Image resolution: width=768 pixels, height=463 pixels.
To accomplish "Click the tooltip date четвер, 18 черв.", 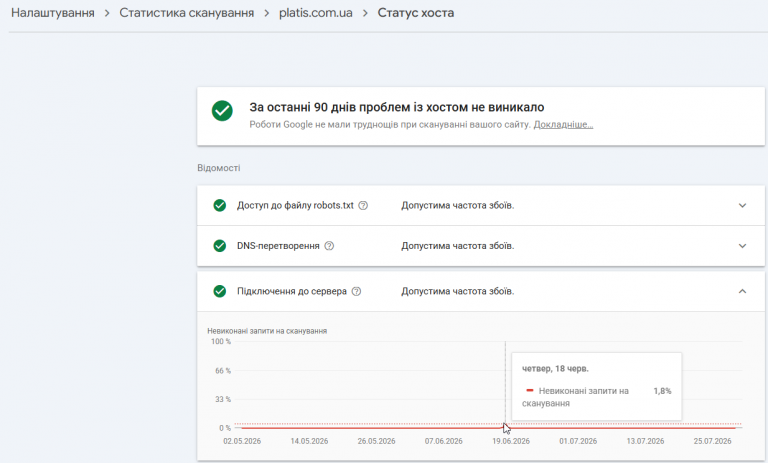I will coord(555,368).
